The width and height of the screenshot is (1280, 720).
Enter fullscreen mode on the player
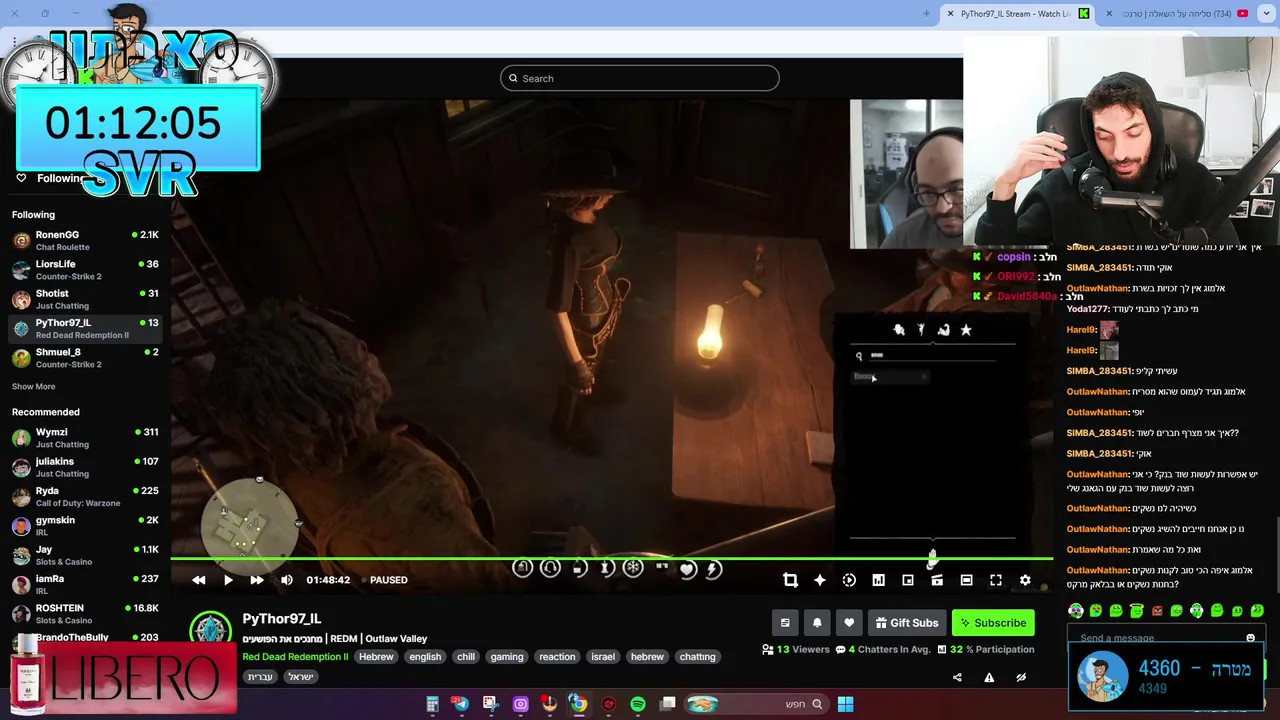[996, 580]
